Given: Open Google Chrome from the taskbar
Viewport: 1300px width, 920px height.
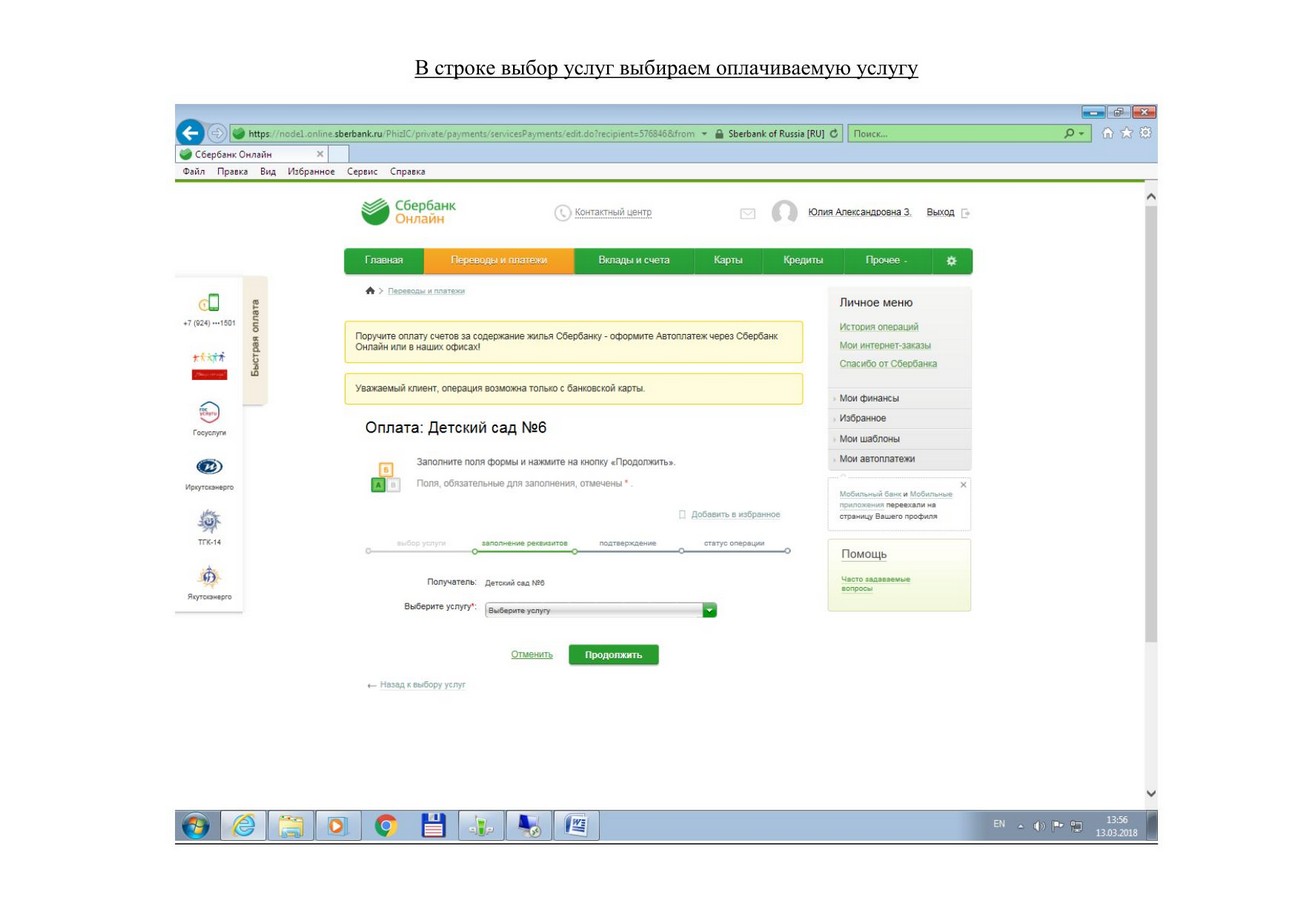Looking at the screenshot, I should tap(385, 826).
